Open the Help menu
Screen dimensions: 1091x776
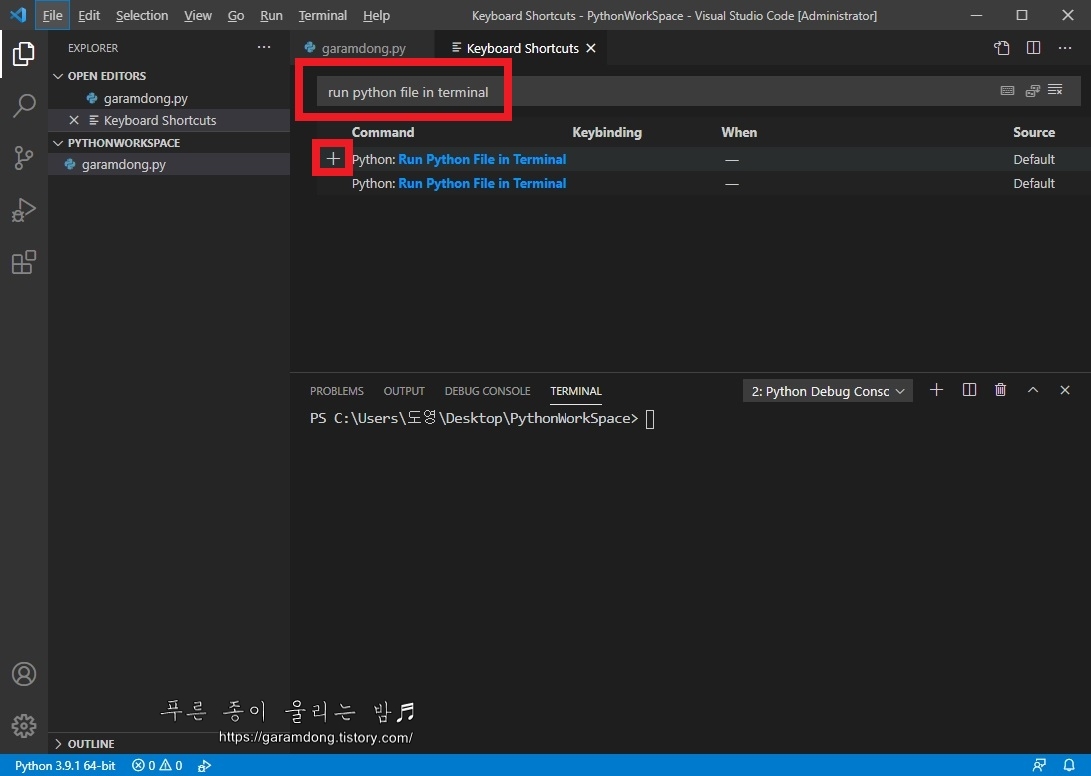point(376,15)
